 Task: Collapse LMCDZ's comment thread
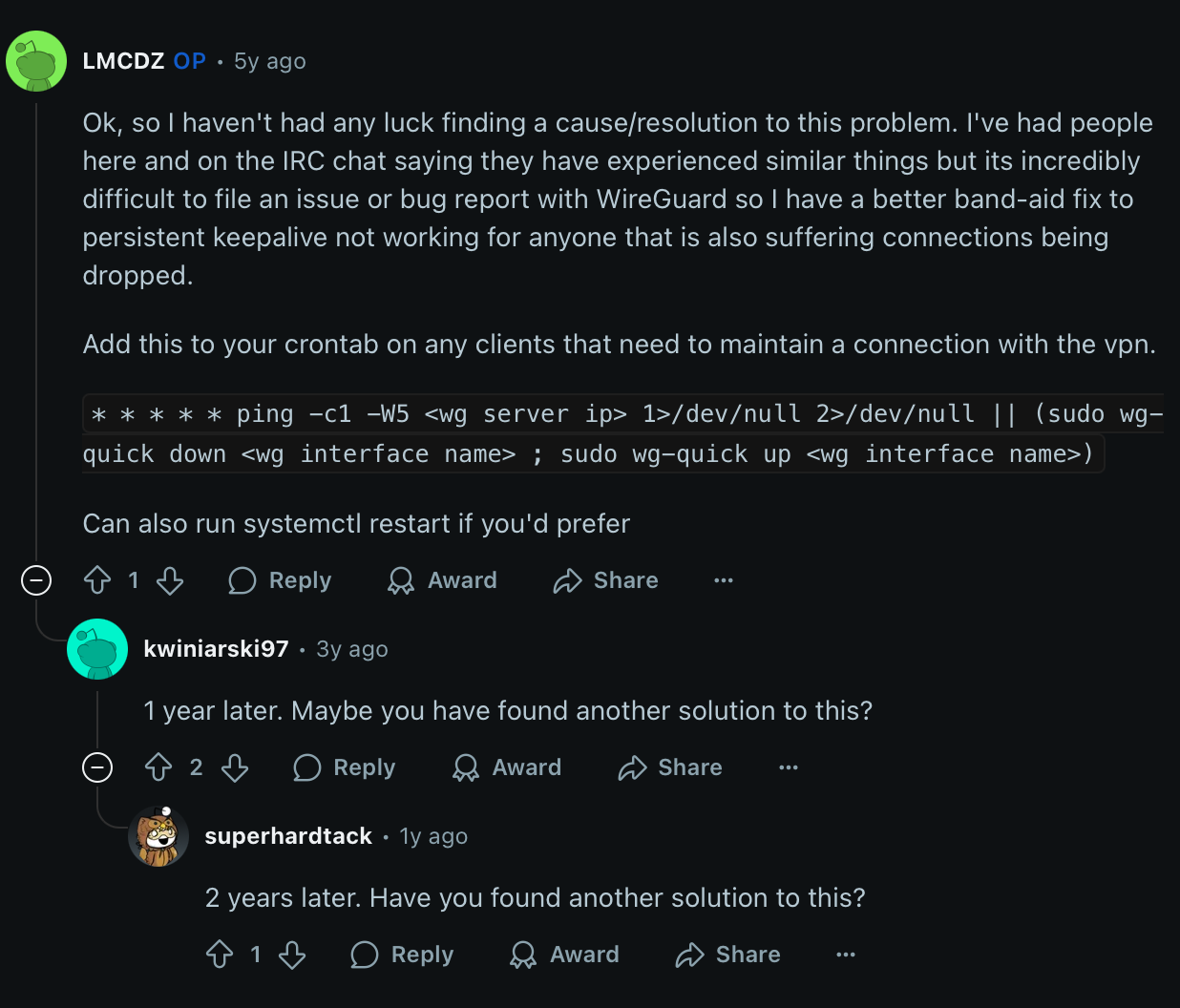coord(36,580)
